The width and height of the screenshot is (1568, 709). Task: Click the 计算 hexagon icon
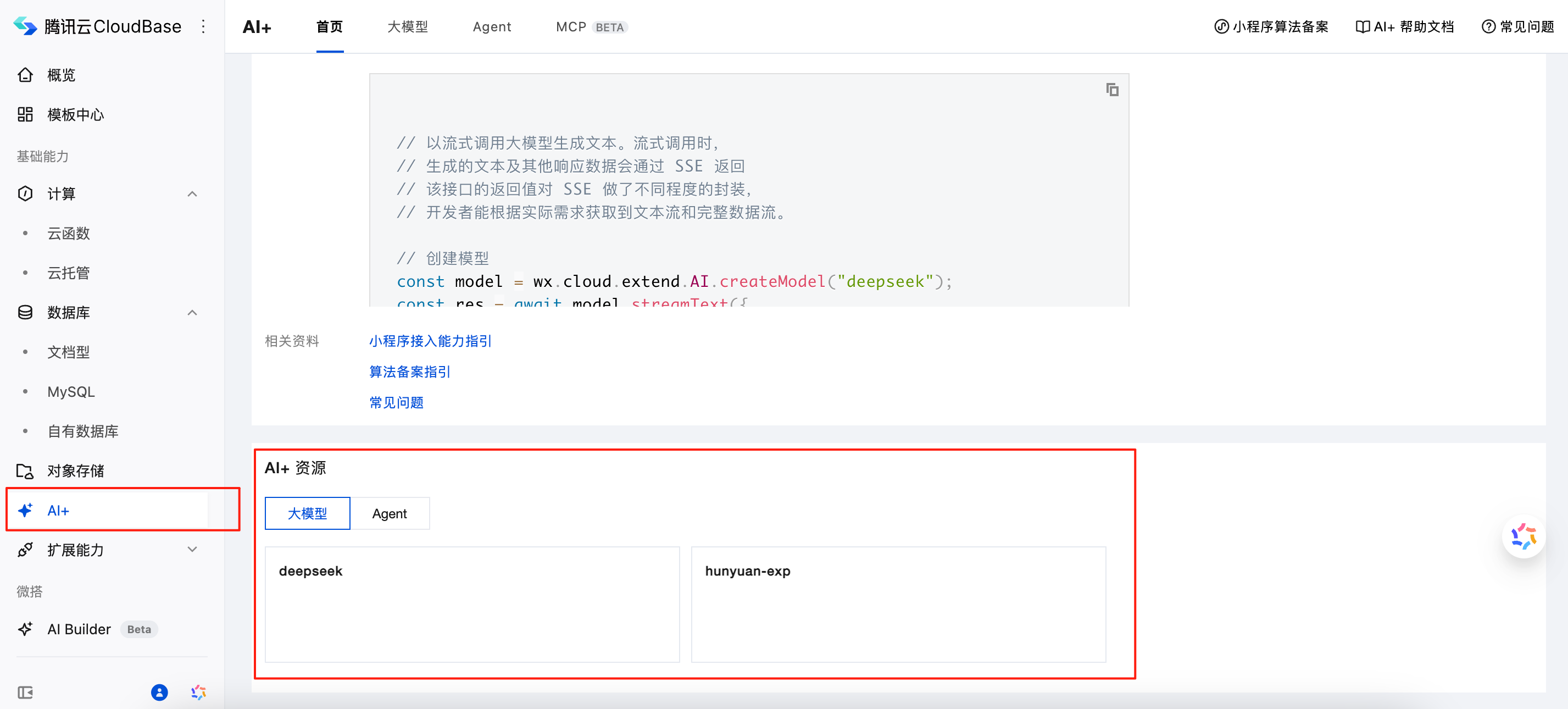(25, 193)
